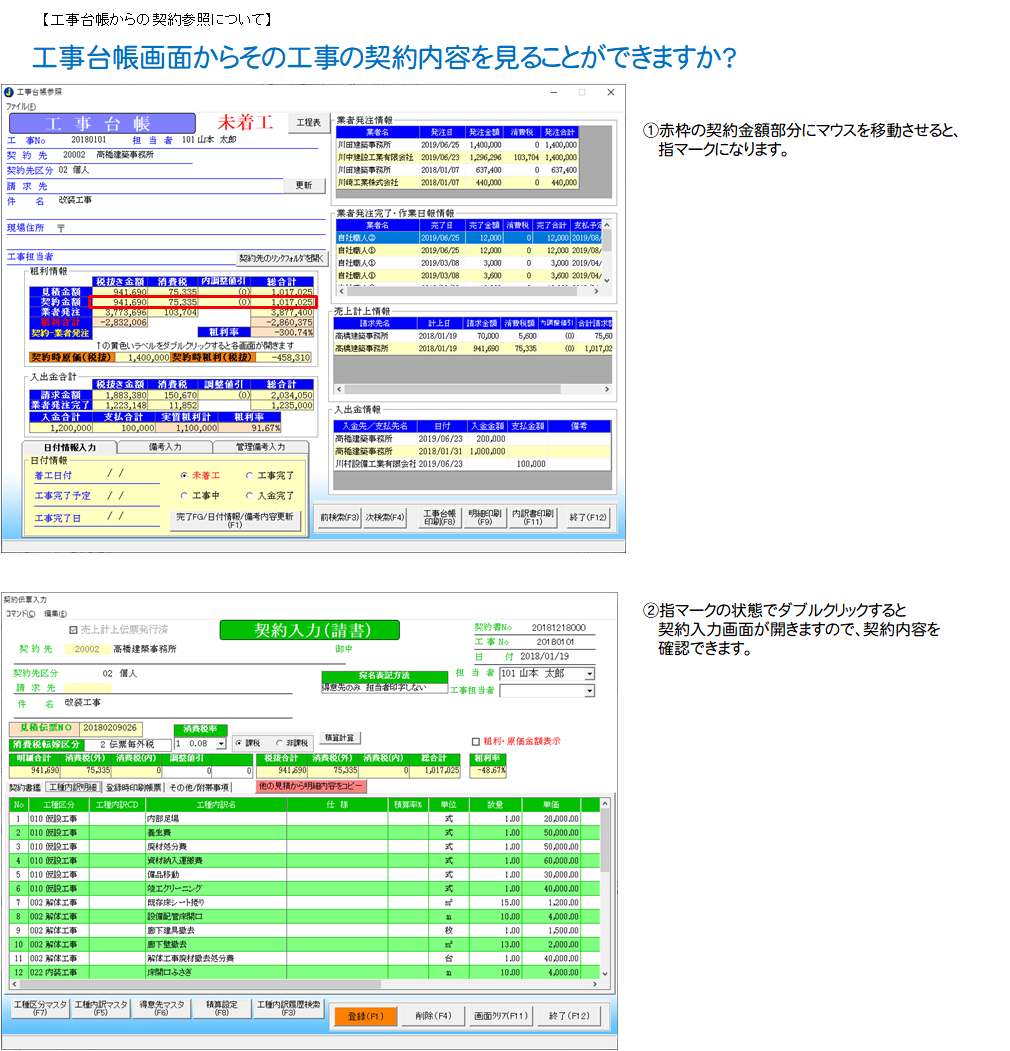The width and height of the screenshot is (1010, 1051).
Task: Click the red 他の見積から明細内容をコピー button
Action: [312, 787]
